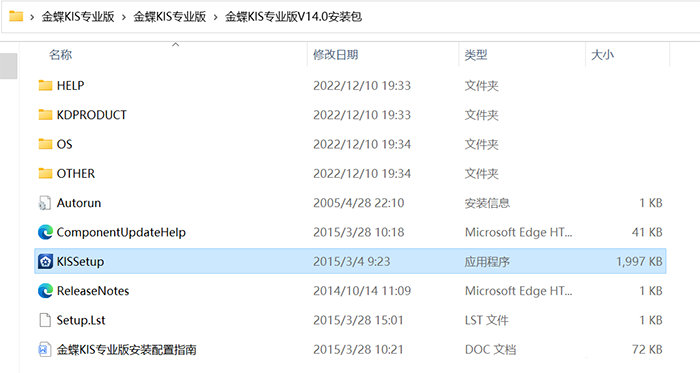Select the Setup.Lst file name
Image resolution: width=700 pixels, height=373 pixels.
click(x=81, y=320)
